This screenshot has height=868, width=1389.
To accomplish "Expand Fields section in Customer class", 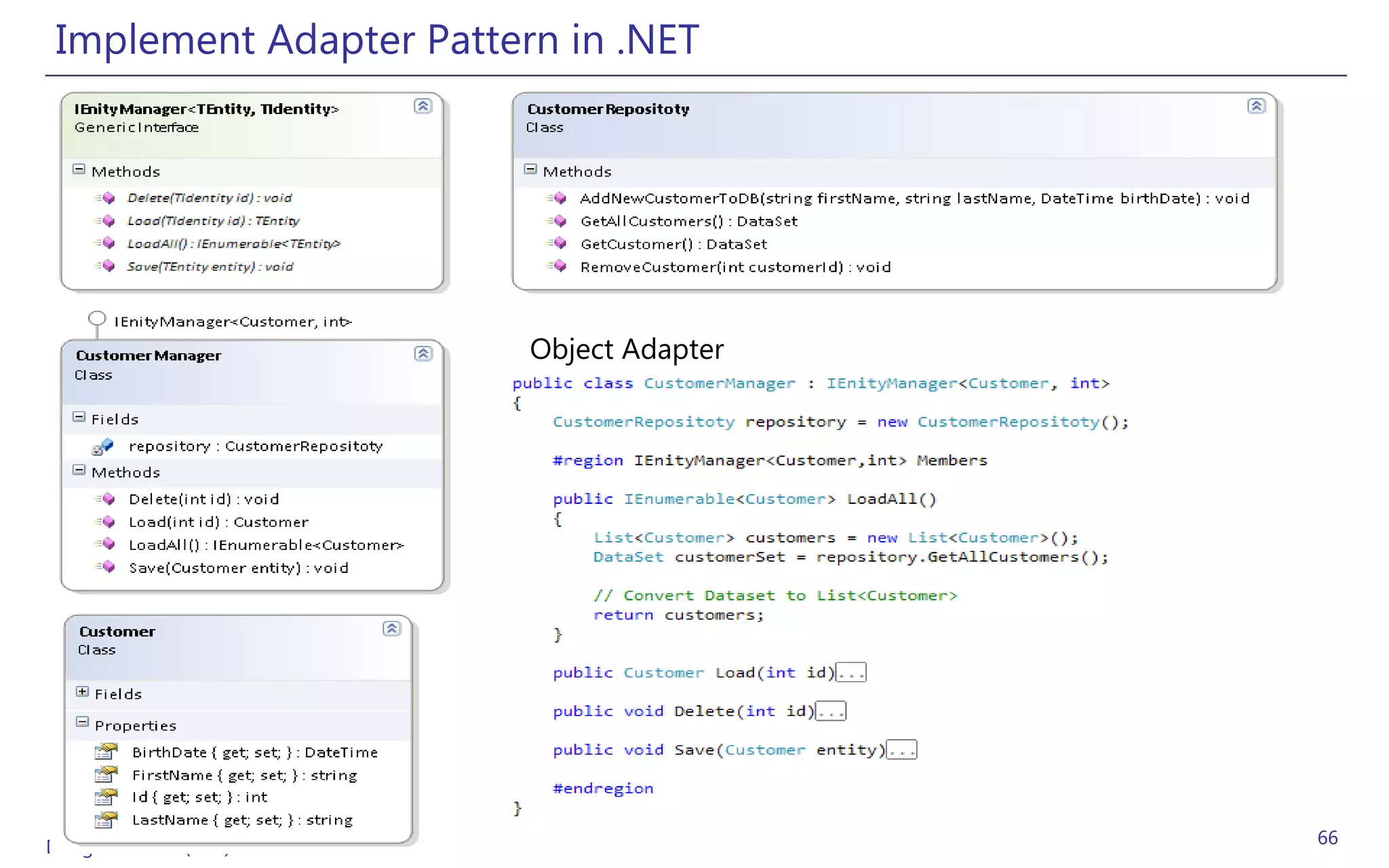I will click(x=82, y=692).
